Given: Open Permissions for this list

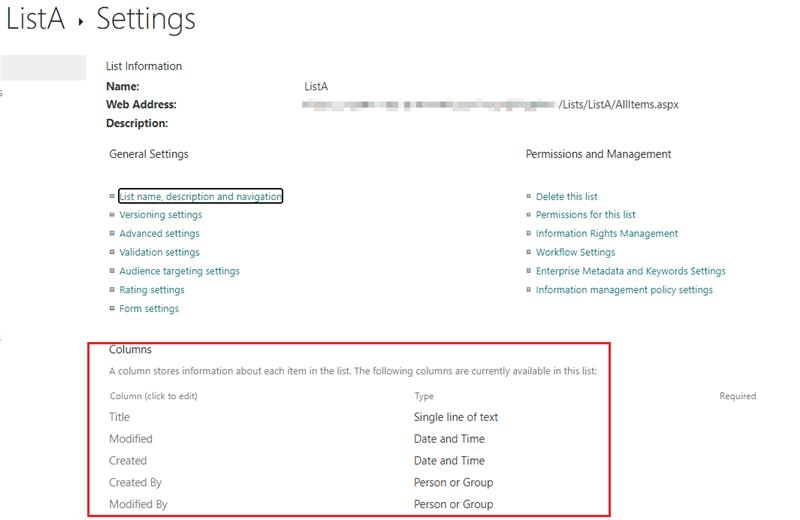Looking at the screenshot, I should (x=585, y=215).
